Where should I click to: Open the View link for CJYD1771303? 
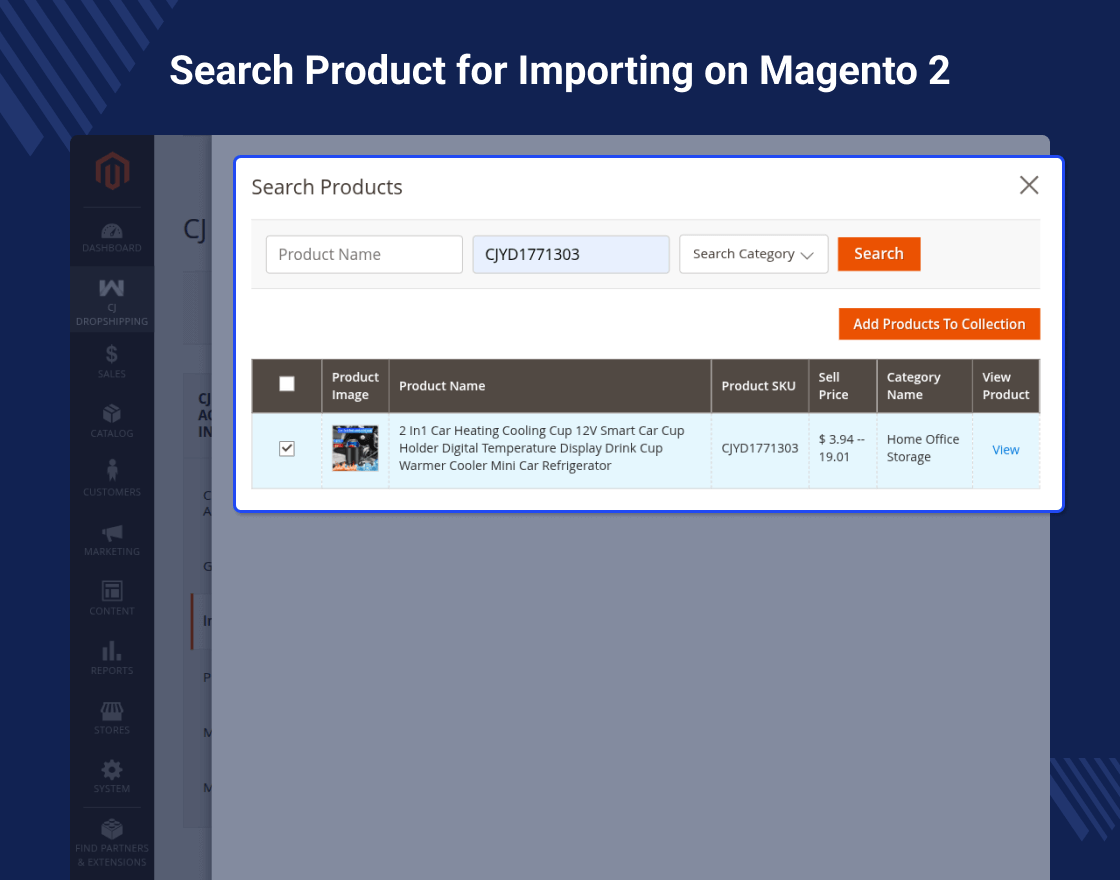tap(1005, 450)
